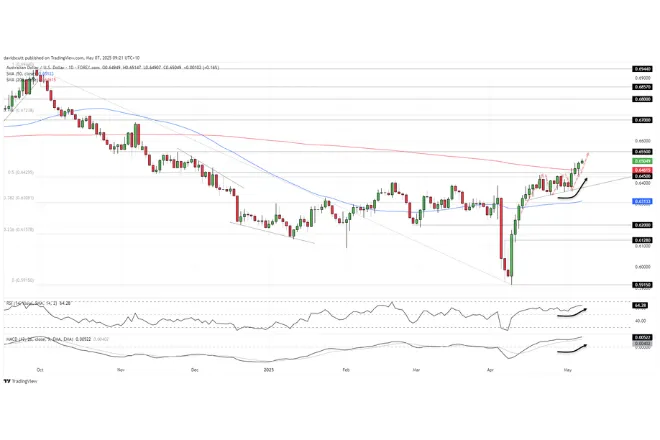Select the 0.65500 price level label
The width and height of the screenshot is (660, 440).
tap(642, 152)
